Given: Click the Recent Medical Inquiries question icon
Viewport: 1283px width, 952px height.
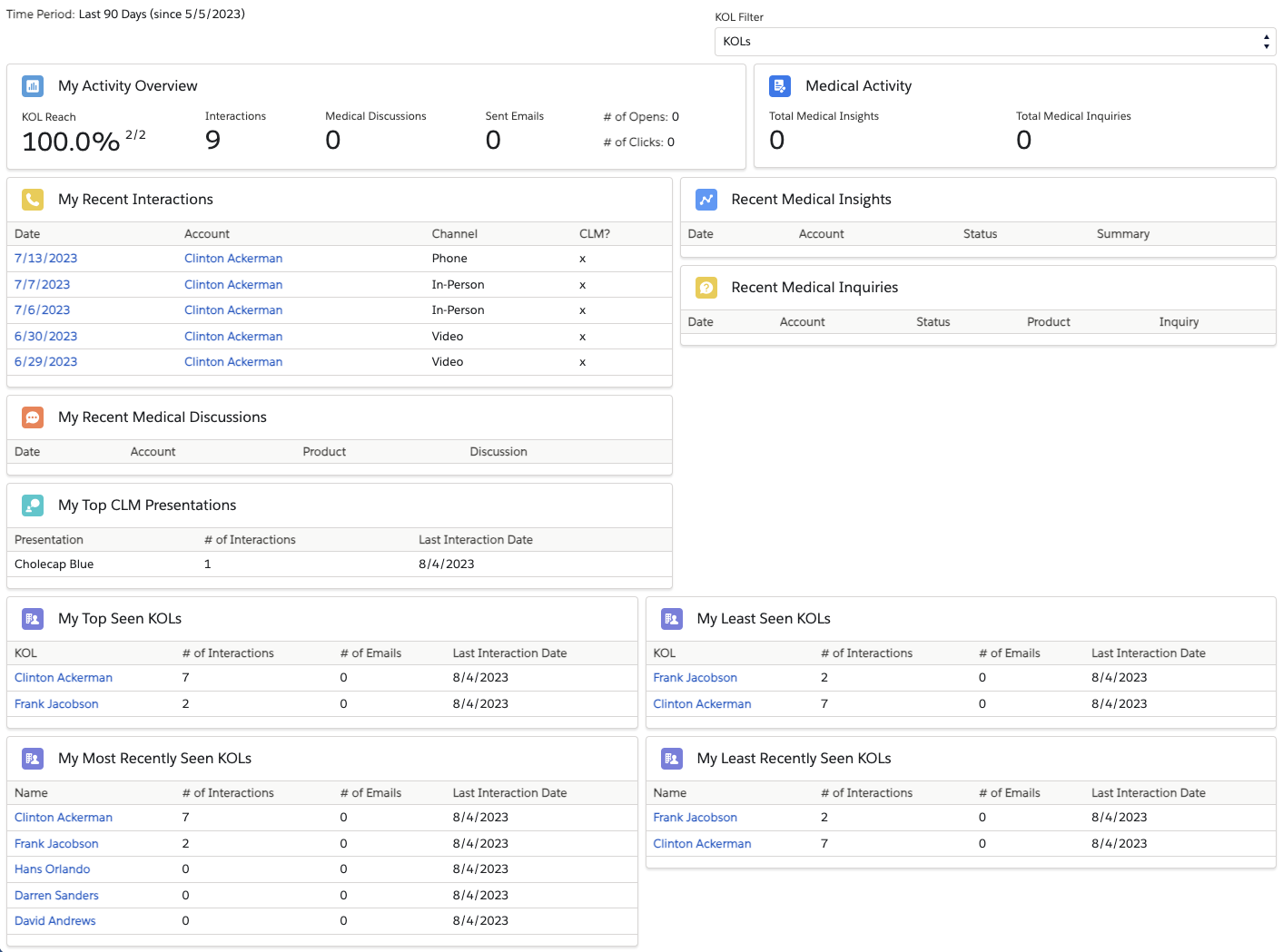Looking at the screenshot, I should [x=706, y=288].
